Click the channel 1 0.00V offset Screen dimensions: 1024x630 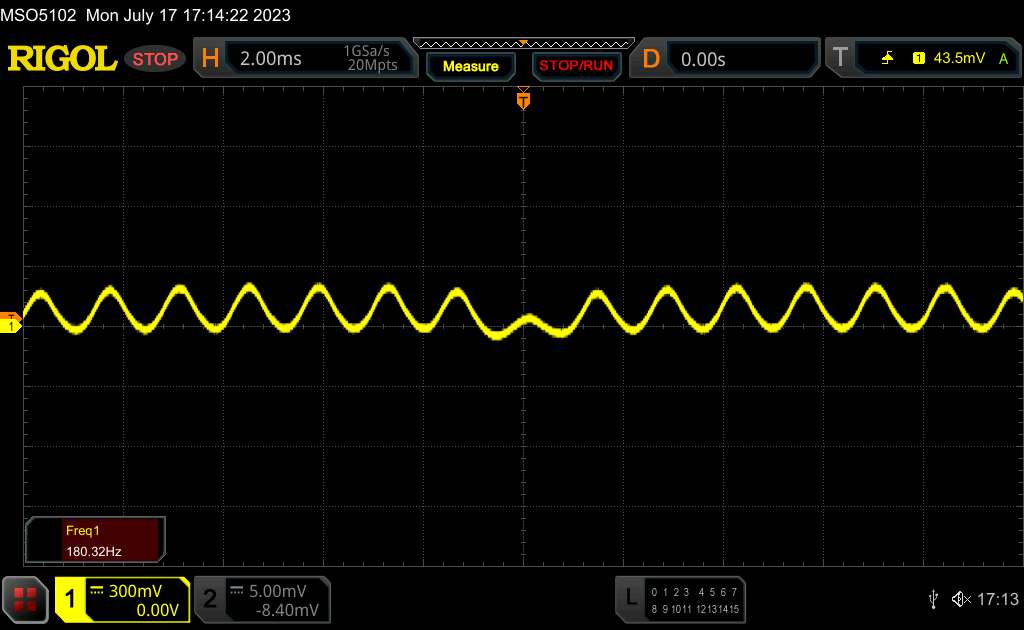157,610
